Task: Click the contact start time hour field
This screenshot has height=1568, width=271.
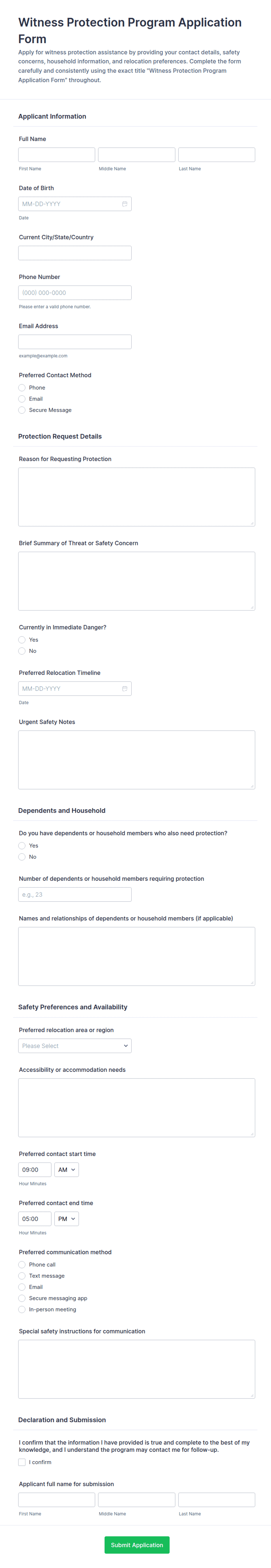Action: point(35,1170)
